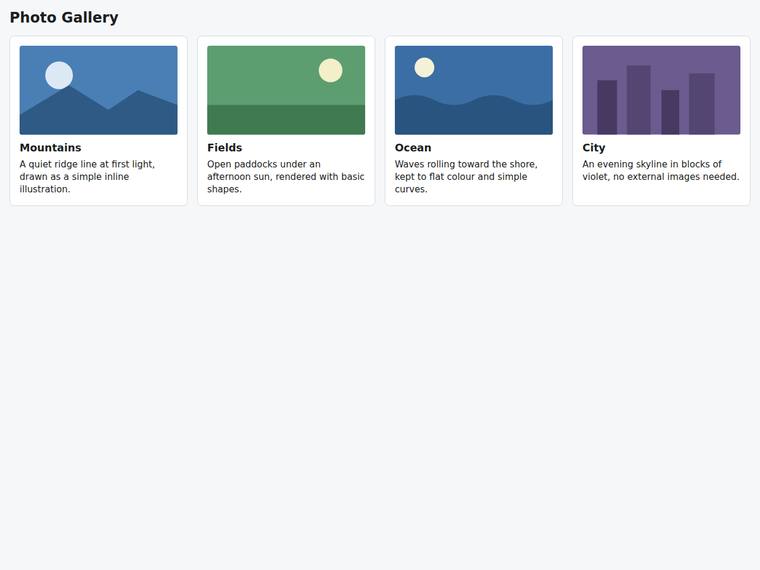
Task: Click the yellow sun in Fields image
Action: click(331, 71)
